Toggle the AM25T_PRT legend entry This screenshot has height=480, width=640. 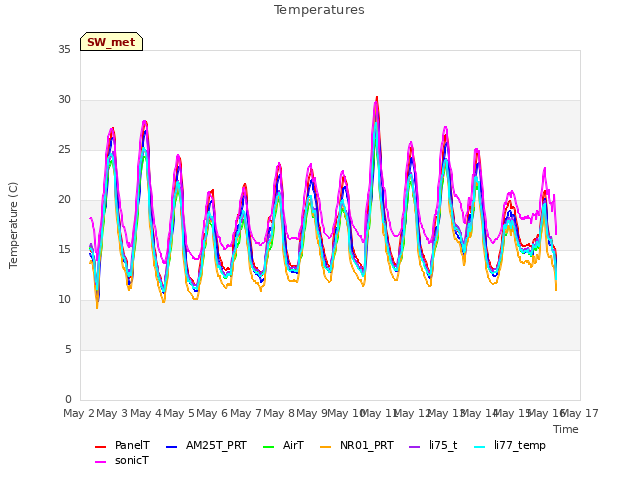(206, 445)
